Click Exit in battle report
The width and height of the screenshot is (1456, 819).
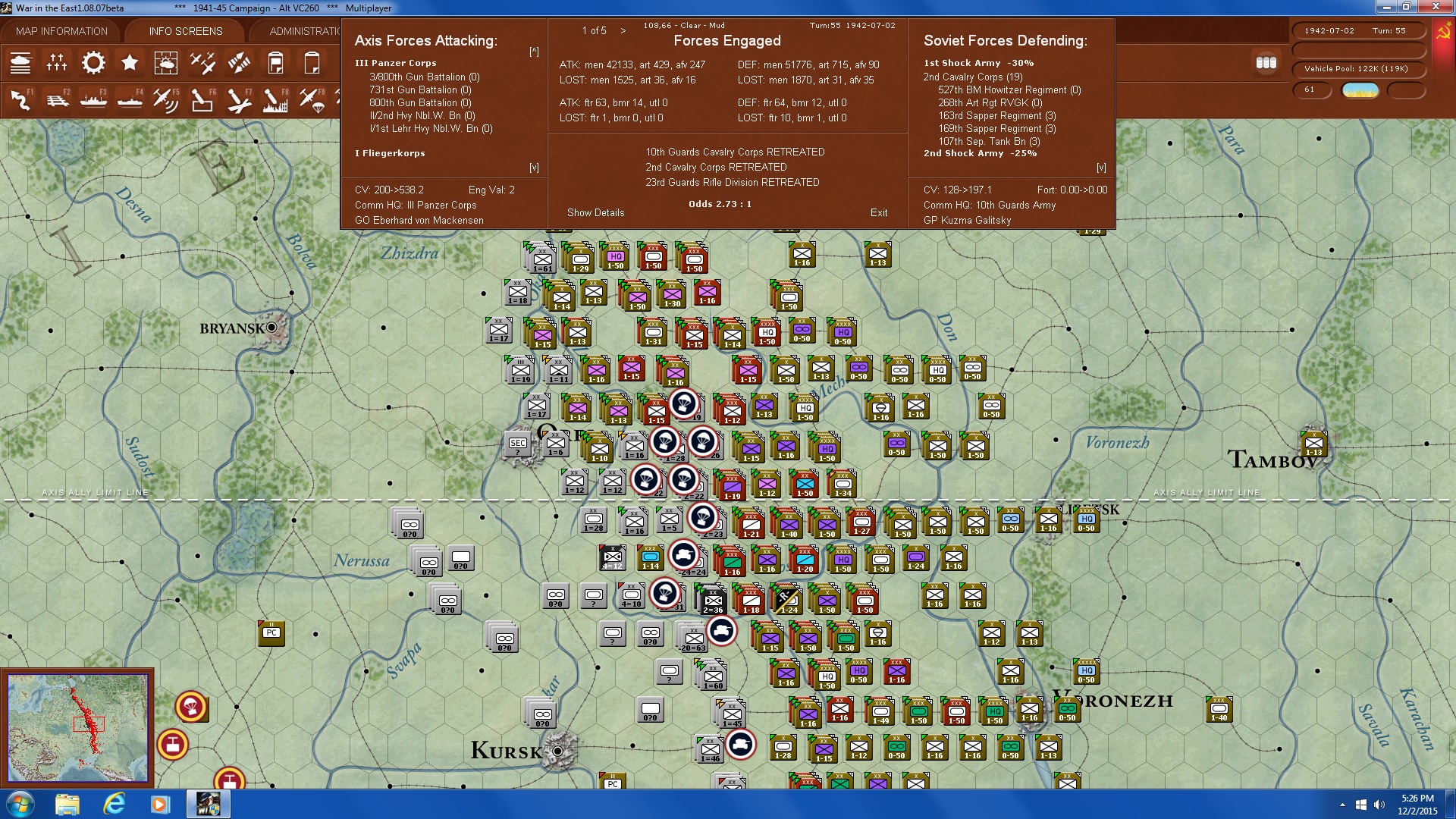878,212
